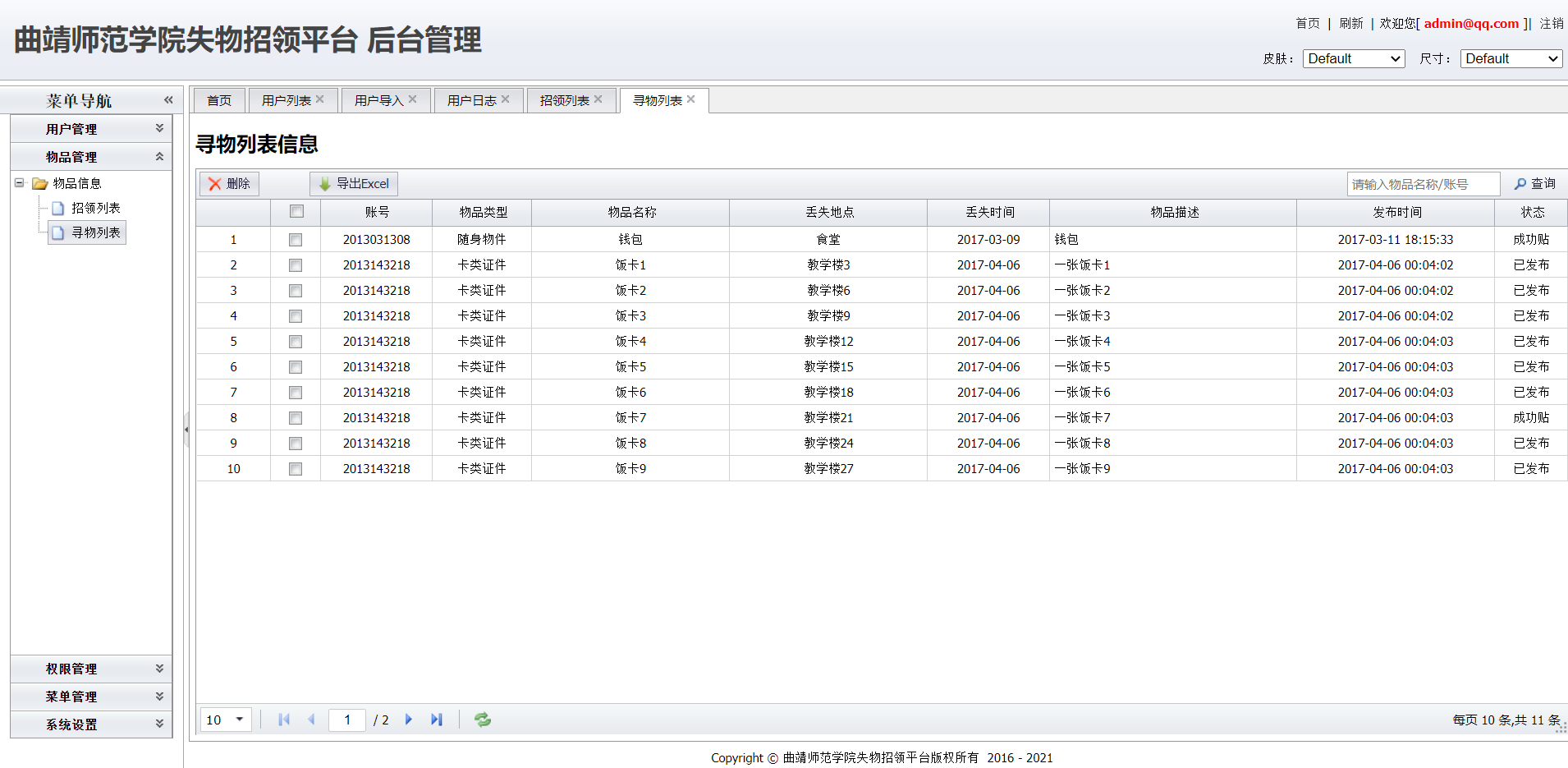
Task: Click the 发布时间 column header
Action: coord(1396,212)
